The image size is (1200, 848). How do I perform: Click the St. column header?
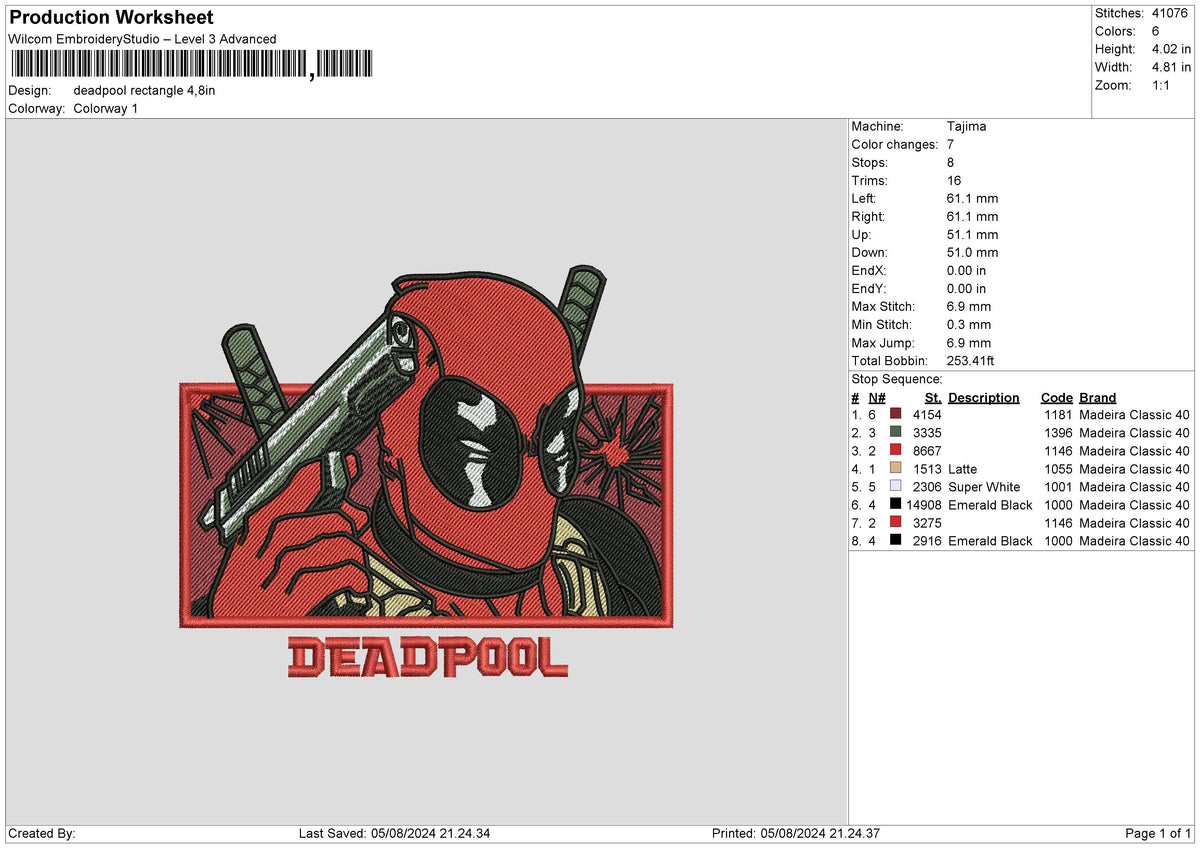point(932,397)
